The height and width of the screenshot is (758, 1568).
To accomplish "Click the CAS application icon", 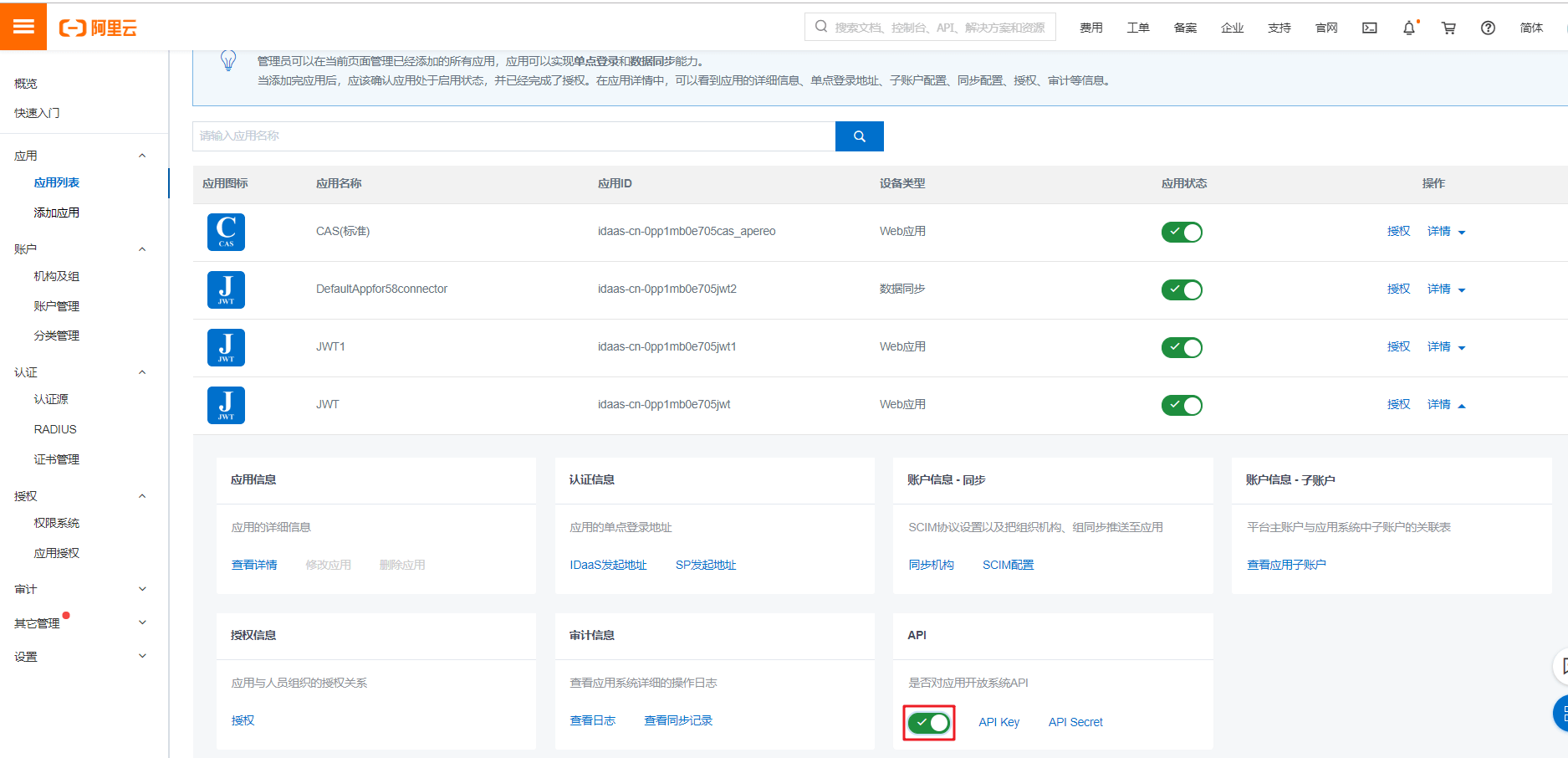I will [x=226, y=232].
